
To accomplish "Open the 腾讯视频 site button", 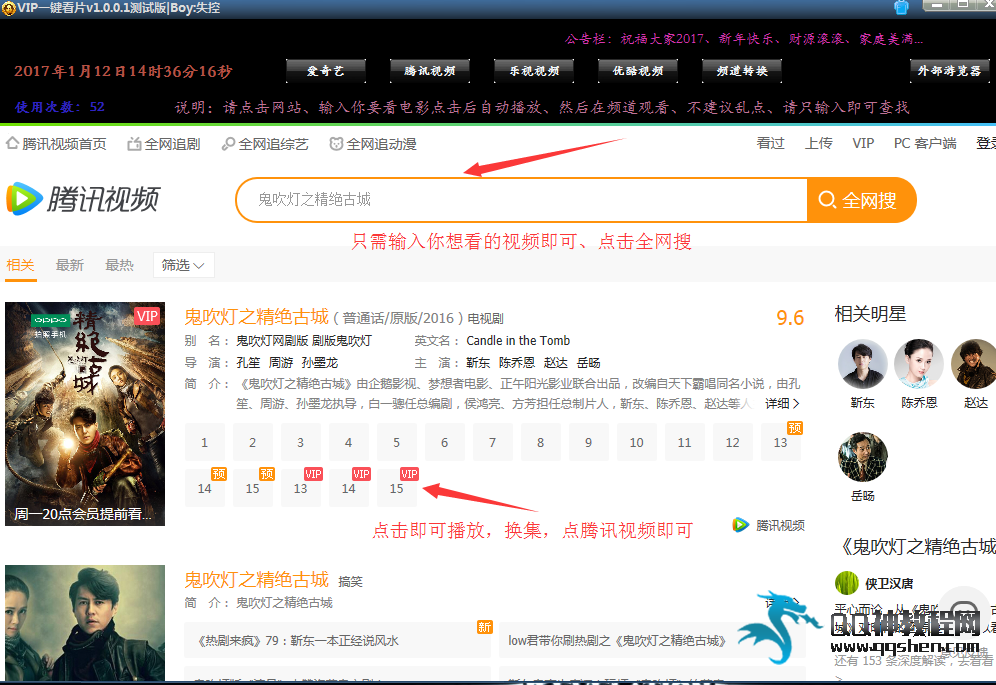I will point(430,71).
